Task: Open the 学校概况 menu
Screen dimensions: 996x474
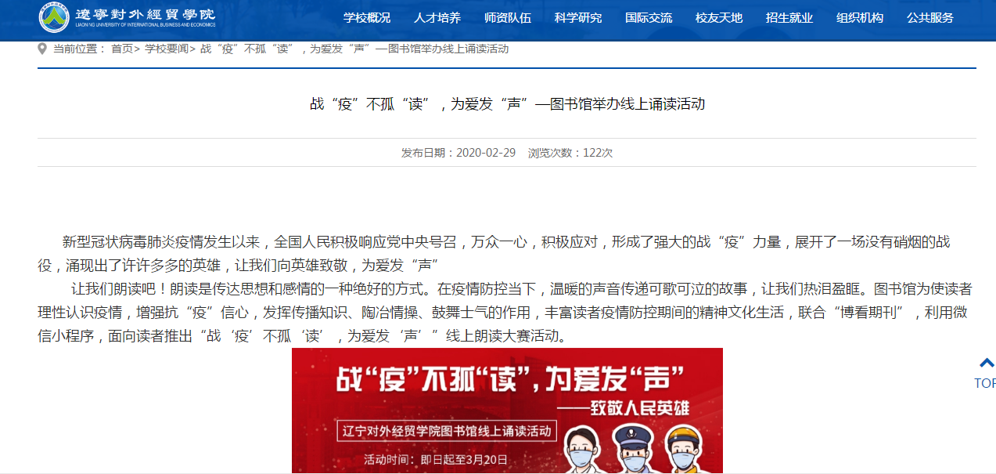Action: 367,18
